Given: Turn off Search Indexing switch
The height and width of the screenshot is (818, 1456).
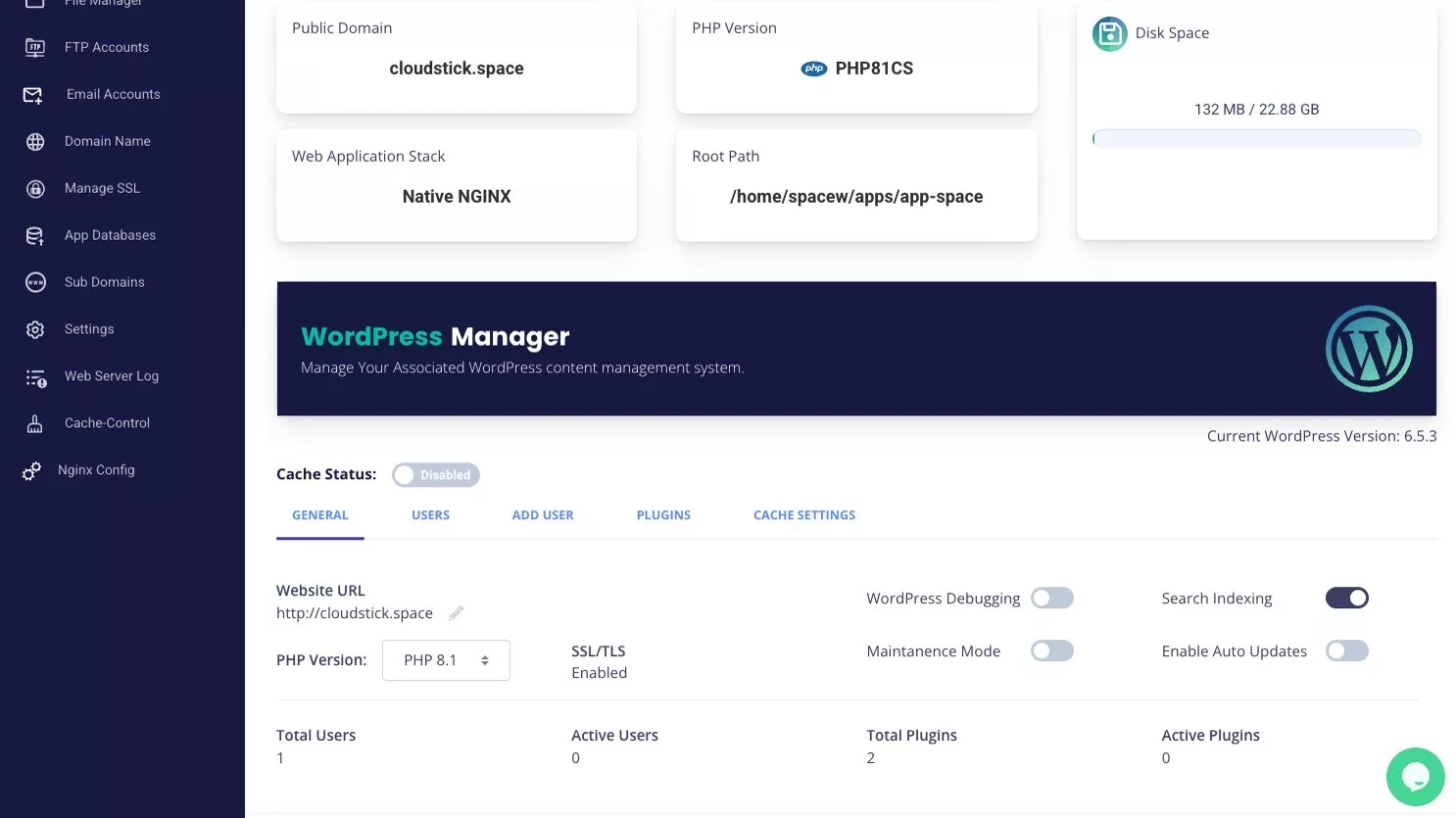Looking at the screenshot, I should coord(1346,599).
